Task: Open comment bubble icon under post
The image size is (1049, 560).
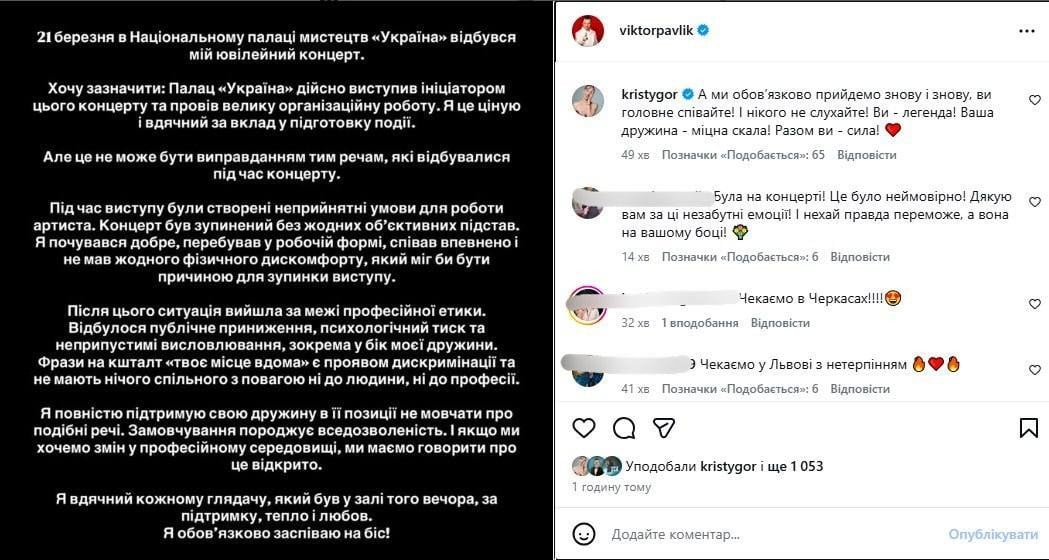Action: click(623, 428)
